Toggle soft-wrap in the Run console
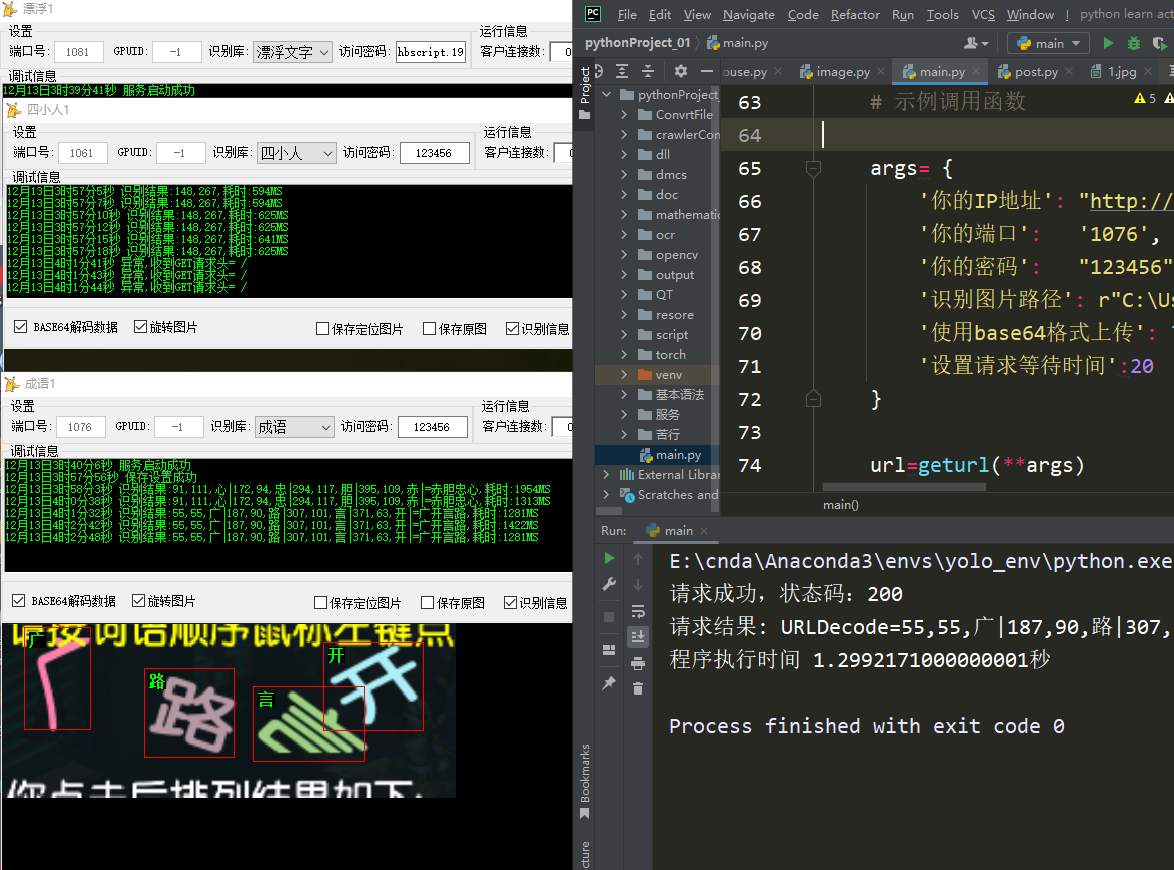 (x=637, y=611)
